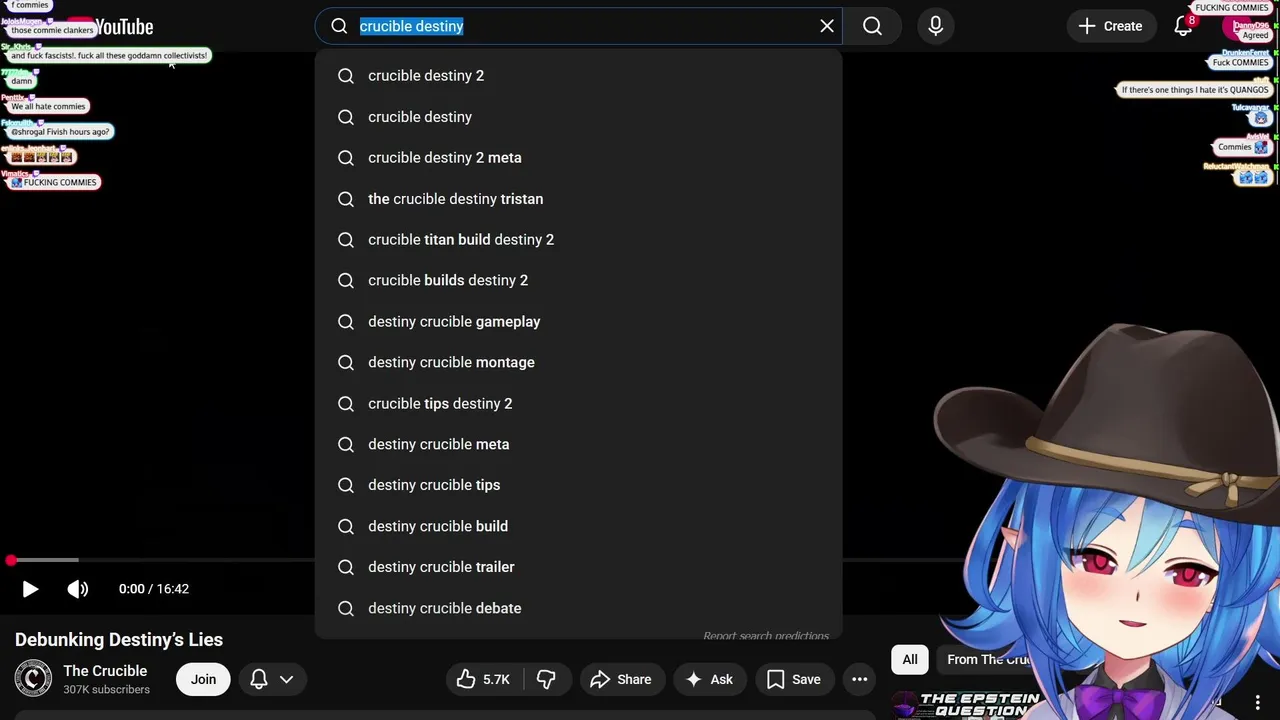Start voice search with the microphone icon
The height and width of the screenshot is (720, 1280).
[936, 26]
